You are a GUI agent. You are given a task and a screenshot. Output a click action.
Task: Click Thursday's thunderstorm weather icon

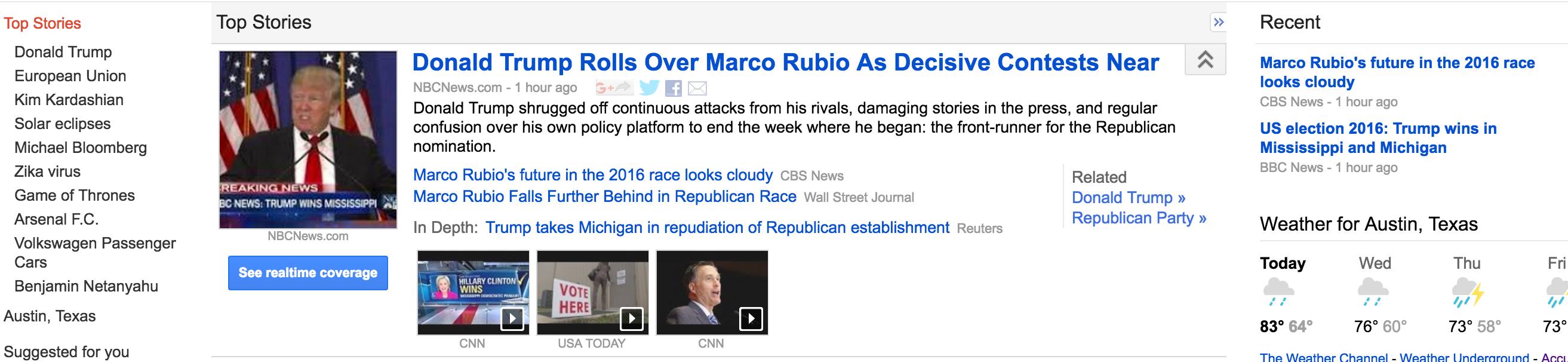1467,292
